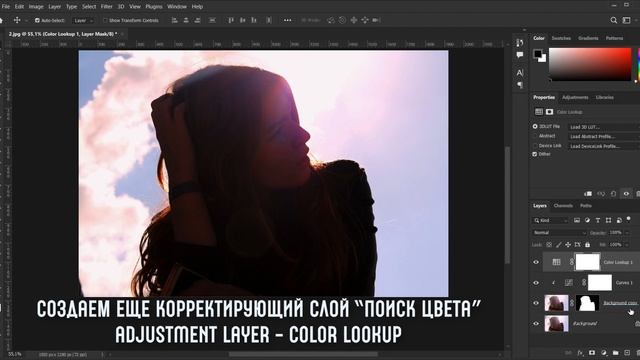Screen dimensions: 640x360
Task: Open the Opacity value dropdown arrow
Action: pos(627,233)
